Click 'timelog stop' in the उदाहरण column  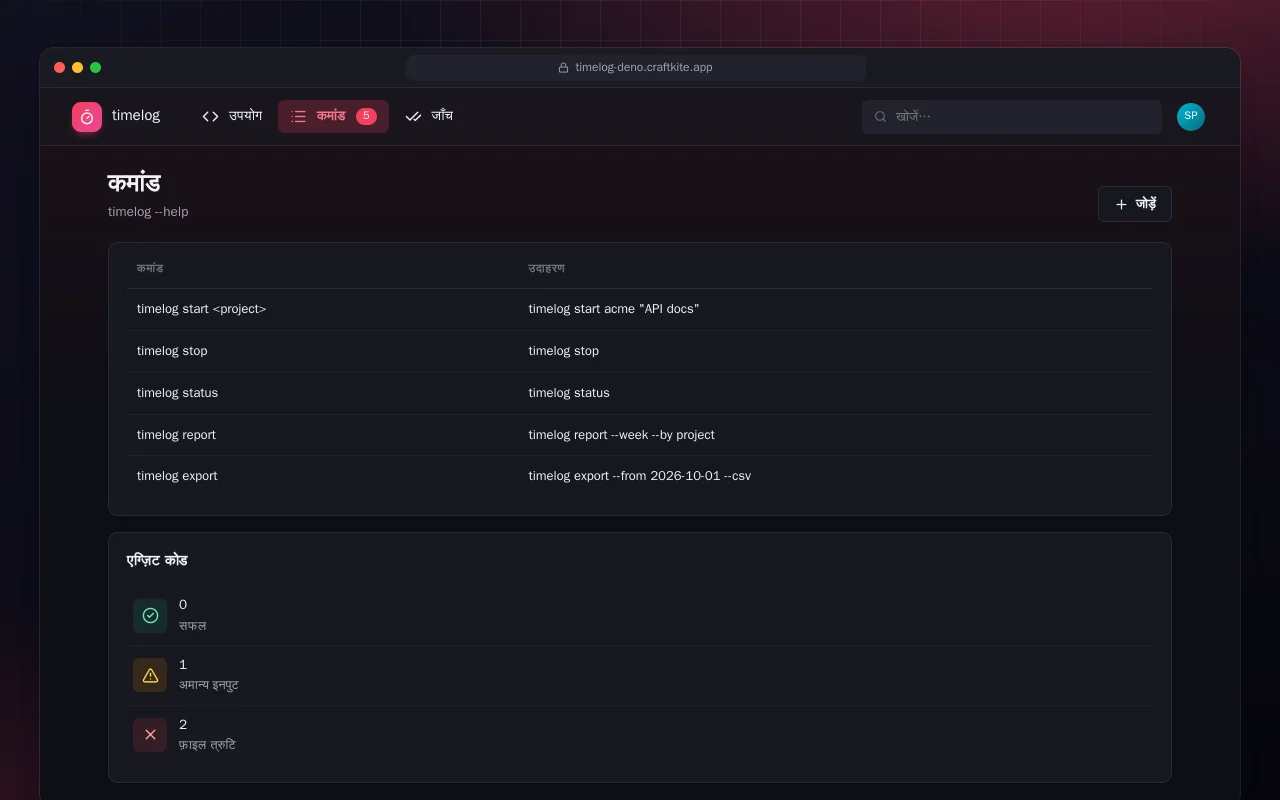tap(564, 351)
